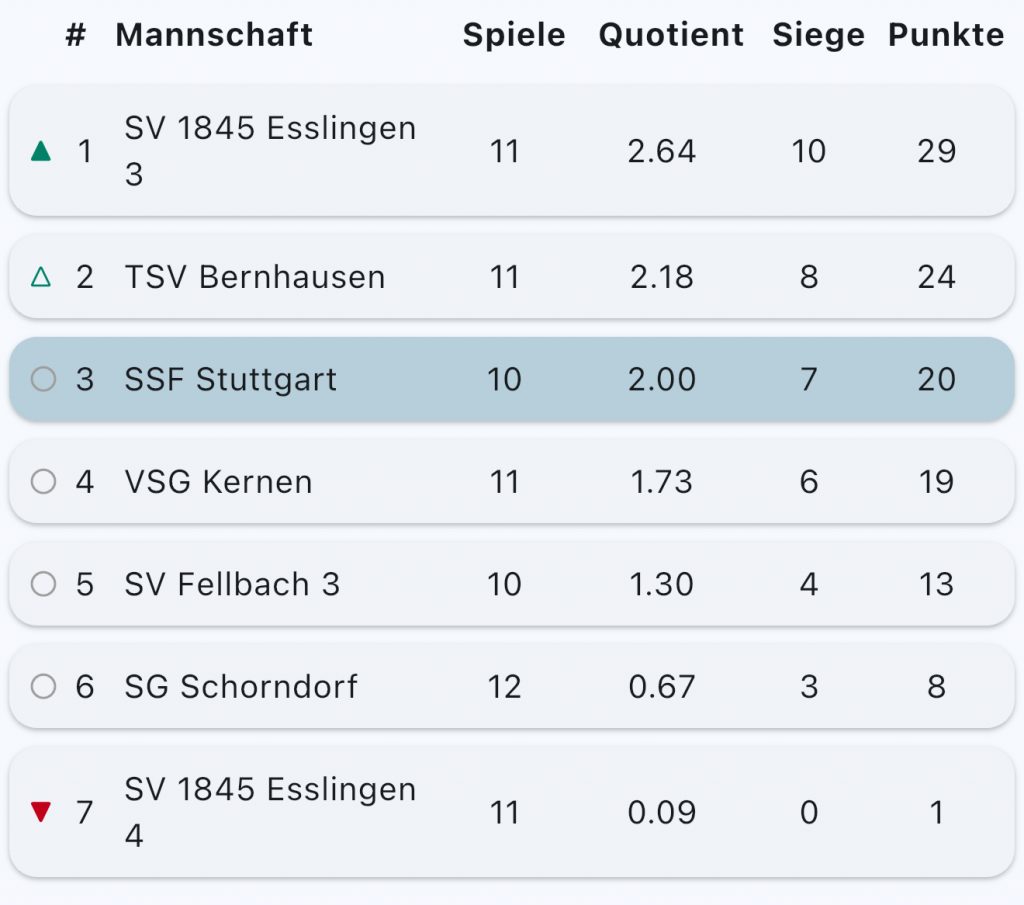This screenshot has width=1024, height=905.
Task: Open the TSV Bernhausen team link
Action: tap(255, 277)
